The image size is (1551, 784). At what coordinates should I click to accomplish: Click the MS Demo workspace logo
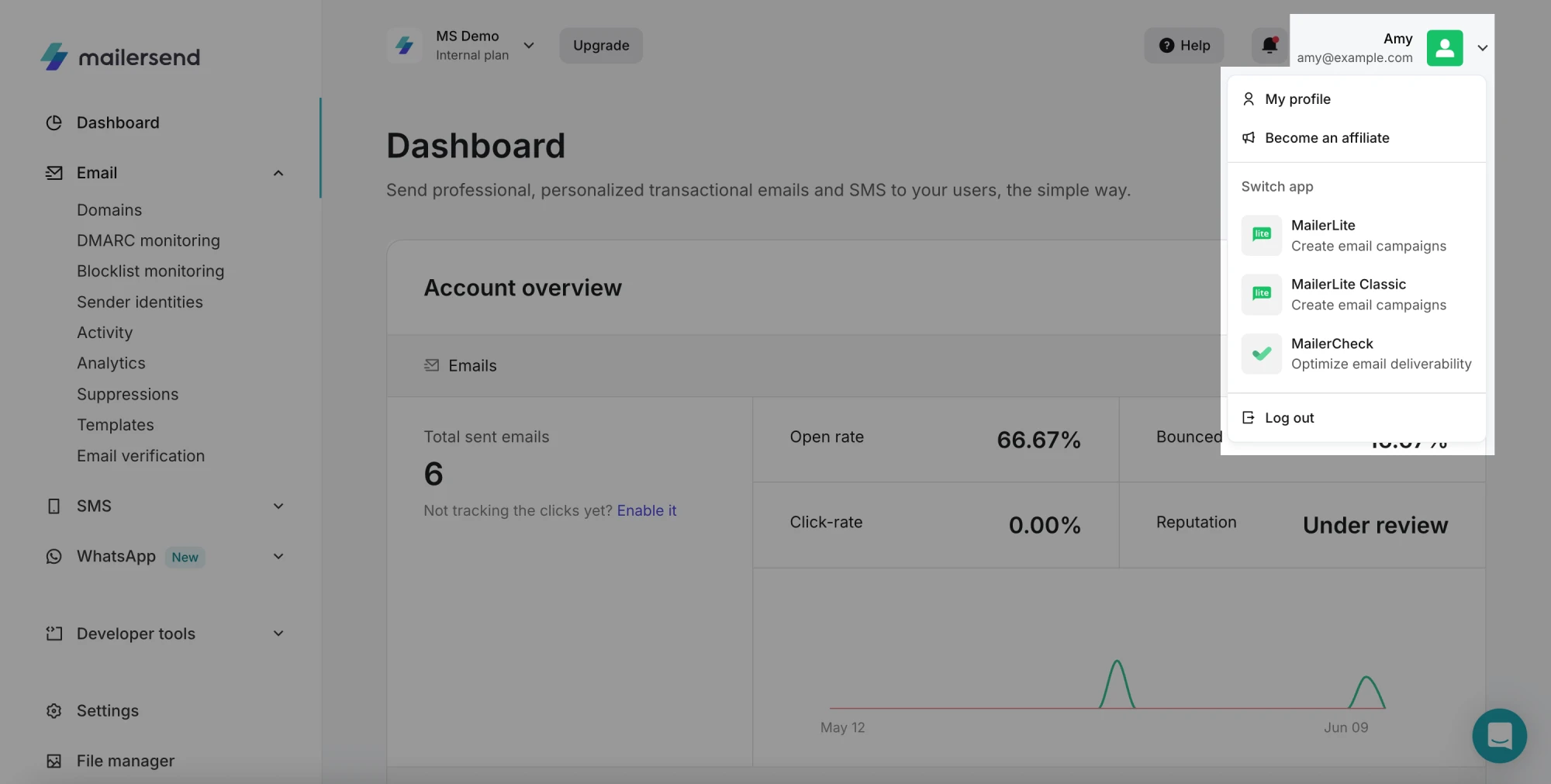404,46
